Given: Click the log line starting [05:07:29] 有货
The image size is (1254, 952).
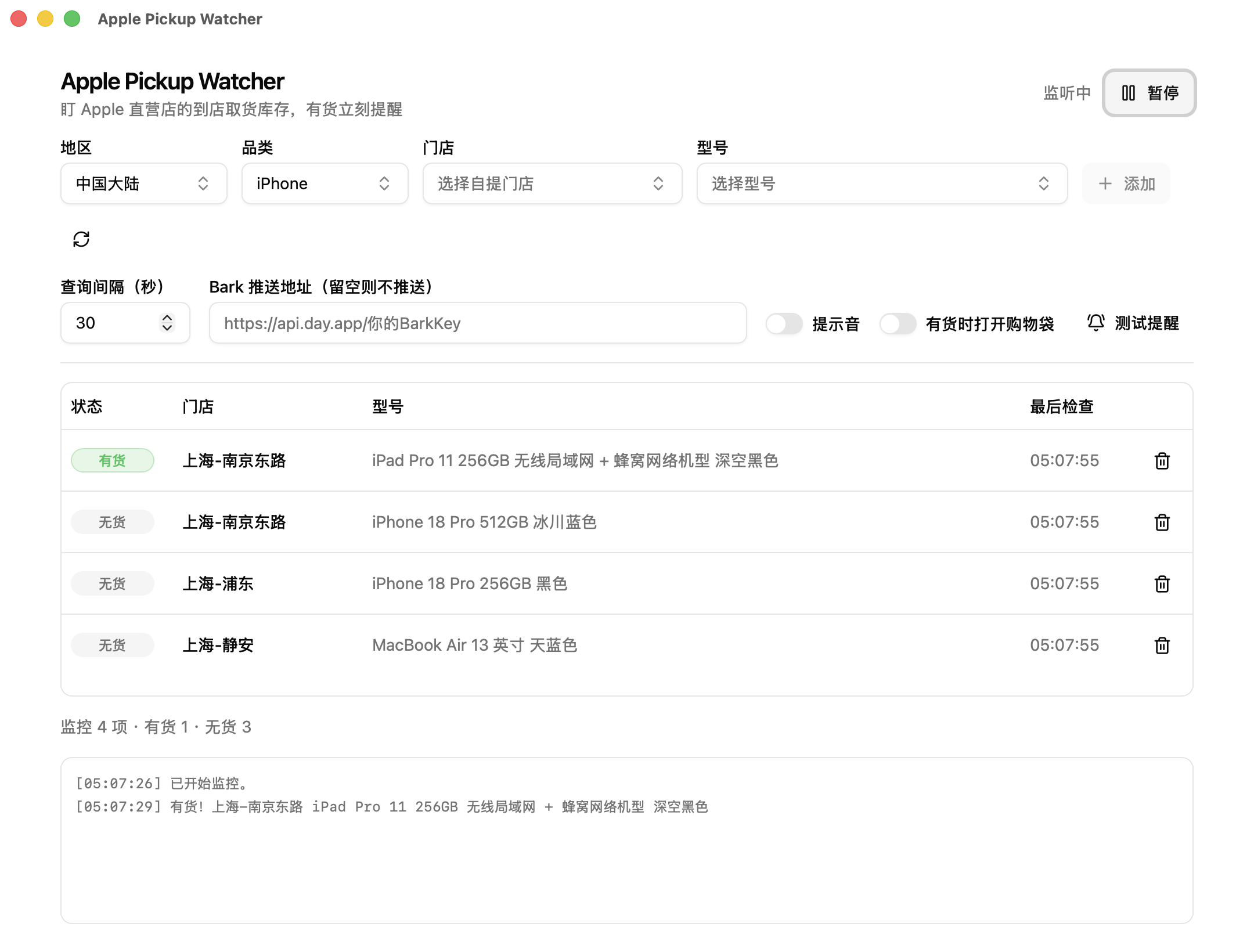Looking at the screenshot, I should (x=392, y=807).
